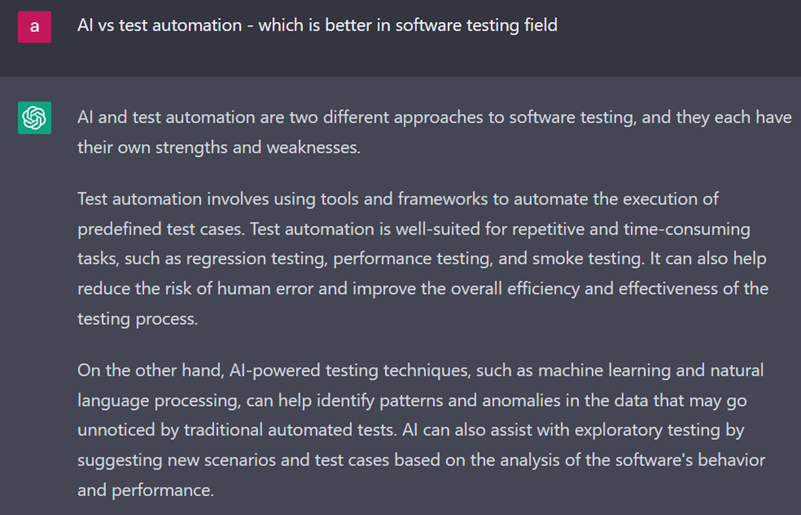Click the phrase "AI-powered testing techniques"

click(349, 370)
